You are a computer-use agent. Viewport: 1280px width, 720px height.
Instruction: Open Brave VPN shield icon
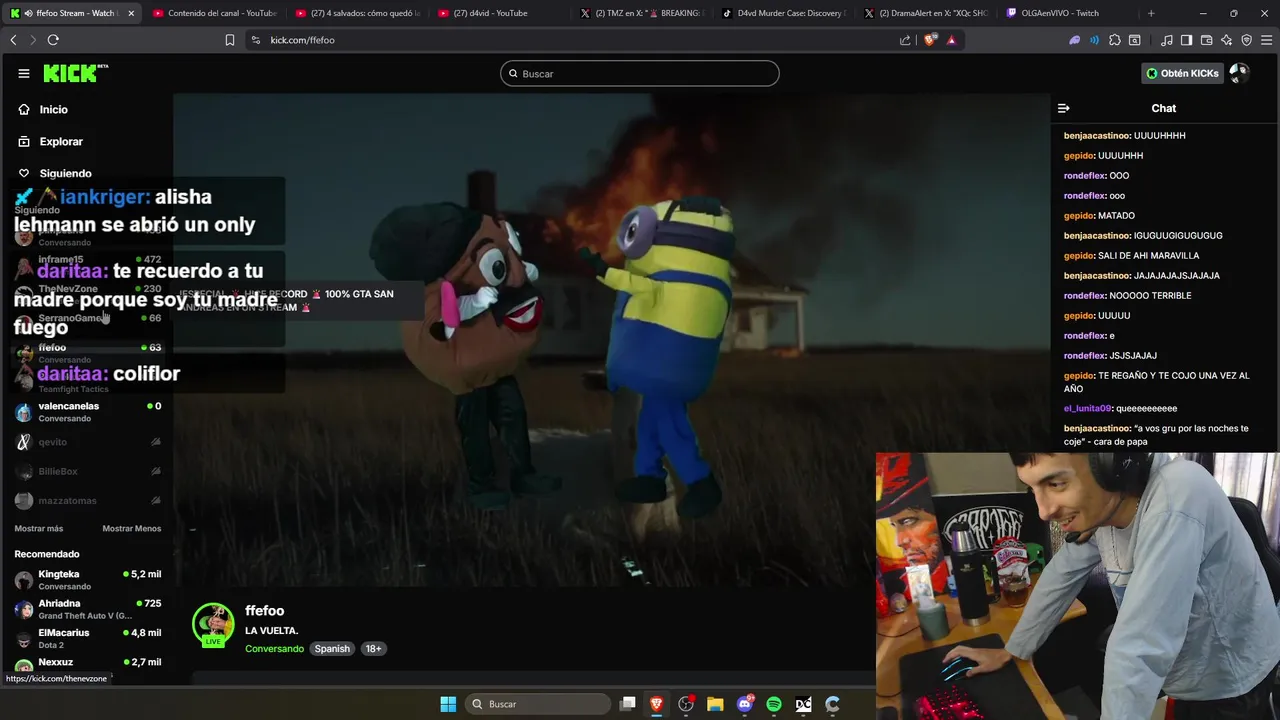[x=1246, y=40]
